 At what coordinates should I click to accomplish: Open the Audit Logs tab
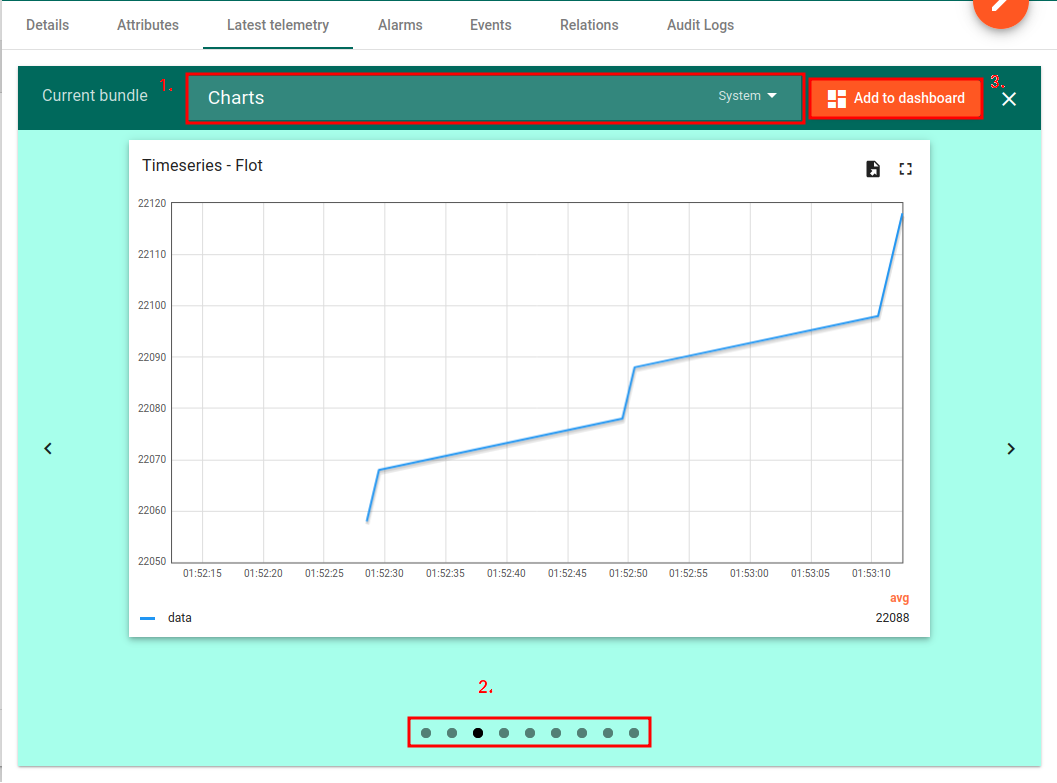pyautogui.click(x=700, y=25)
